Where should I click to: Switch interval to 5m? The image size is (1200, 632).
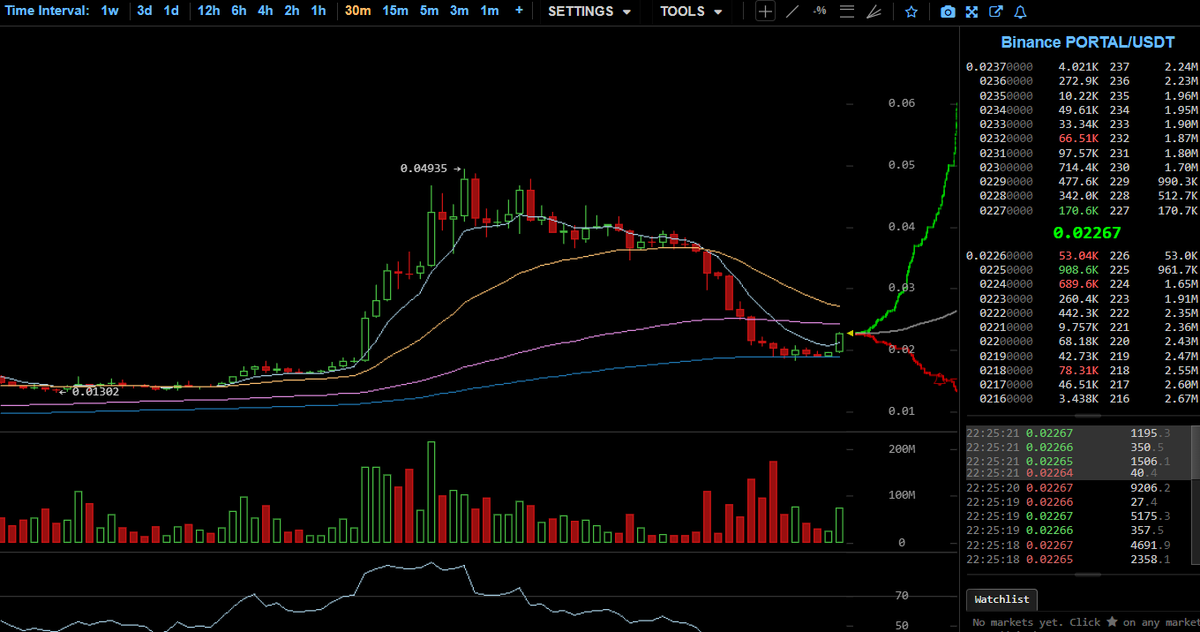429,11
